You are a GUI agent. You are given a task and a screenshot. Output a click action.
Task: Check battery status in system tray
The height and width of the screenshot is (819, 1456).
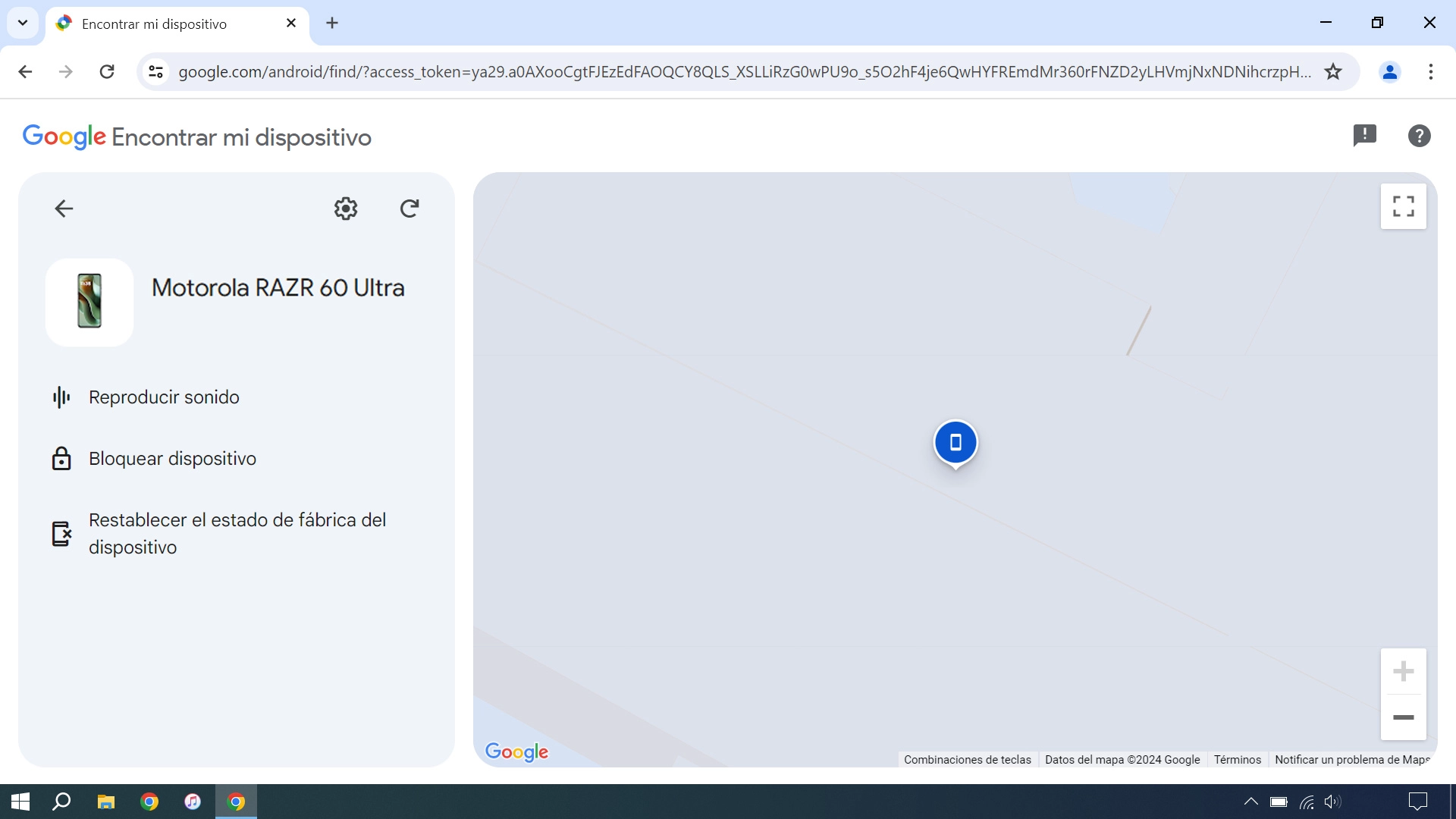[x=1279, y=802]
